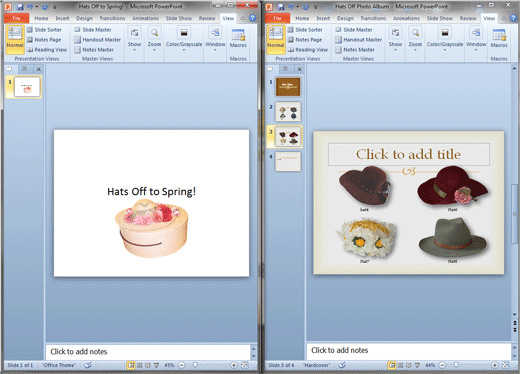Image resolution: width=520 pixels, height=374 pixels.
Task: Click Undo icon in Photo Album title bar
Action: coord(291,7)
